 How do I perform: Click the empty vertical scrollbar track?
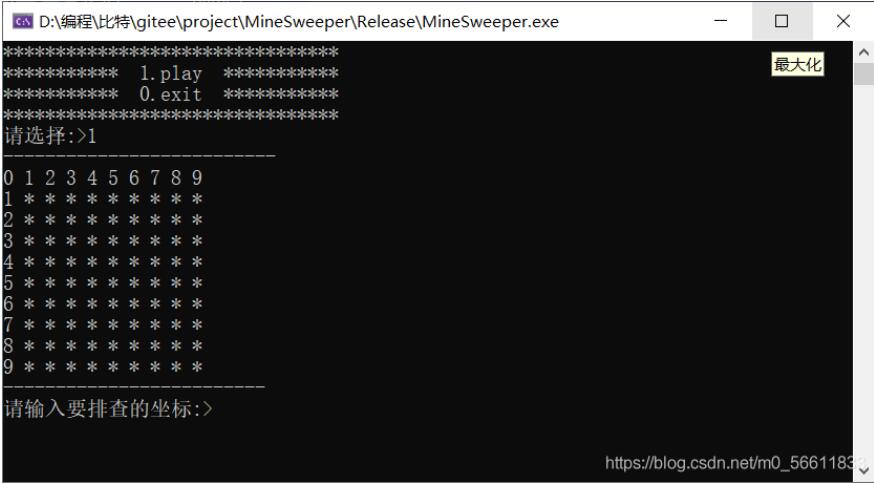[x=863, y=273]
